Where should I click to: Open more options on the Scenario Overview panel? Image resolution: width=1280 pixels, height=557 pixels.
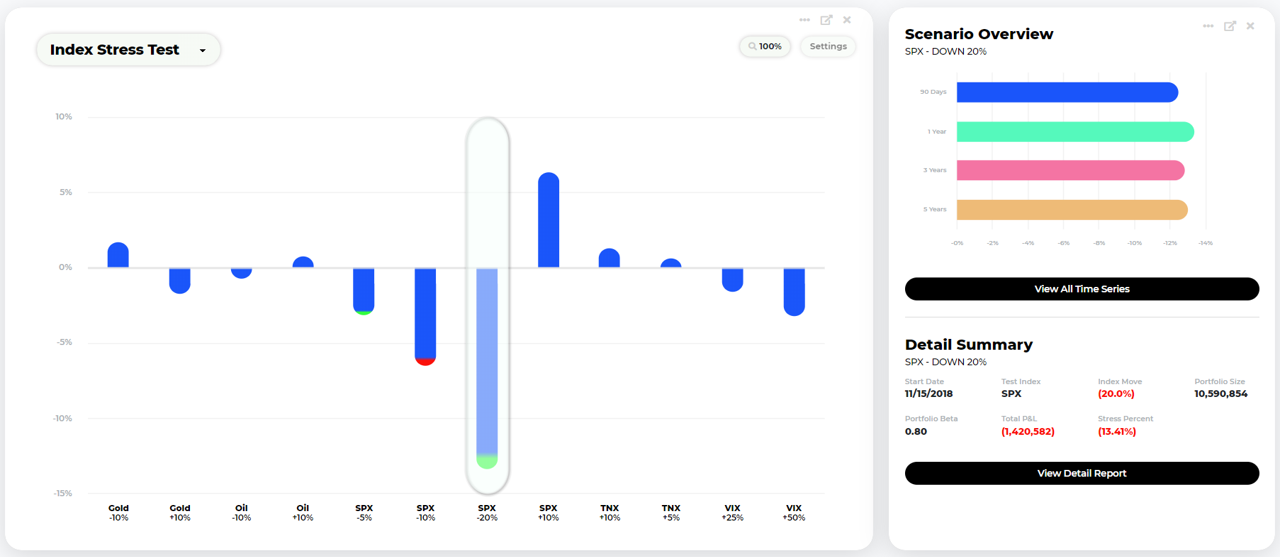coord(1208,26)
